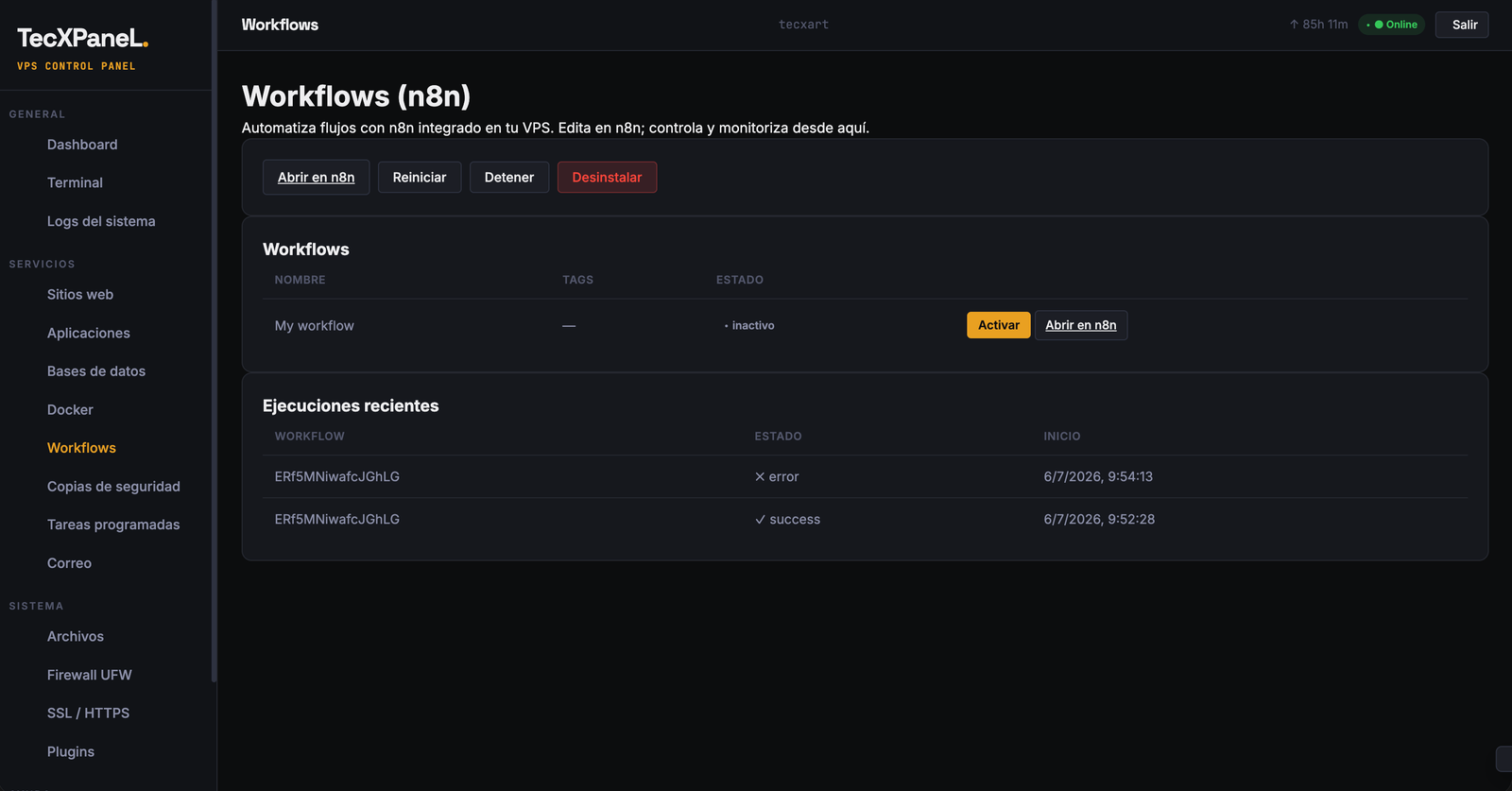Click the SISTEMA section label
The image size is (1512, 791).
tap(37, 606)
